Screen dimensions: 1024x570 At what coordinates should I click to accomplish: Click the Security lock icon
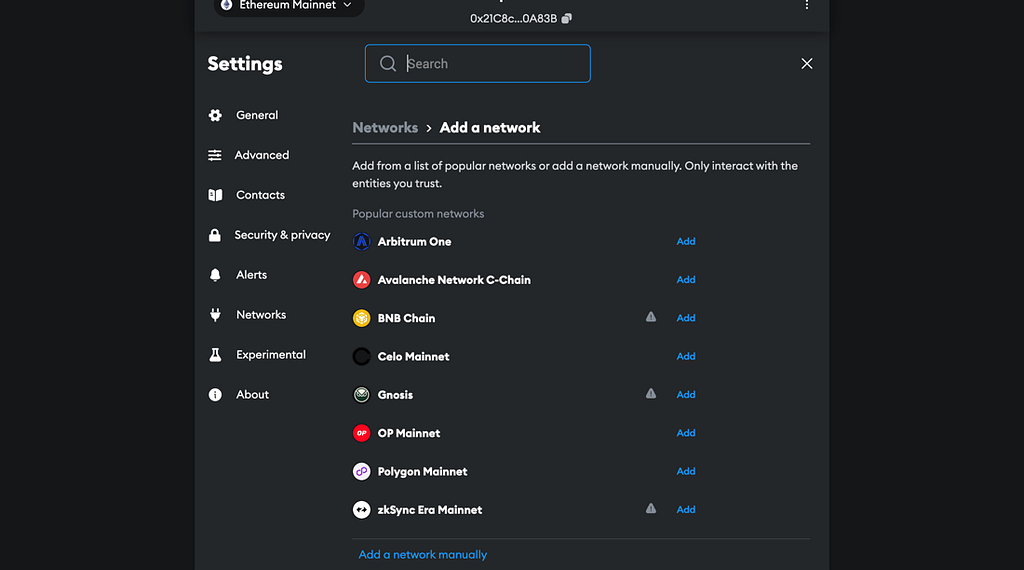(215, 235)
